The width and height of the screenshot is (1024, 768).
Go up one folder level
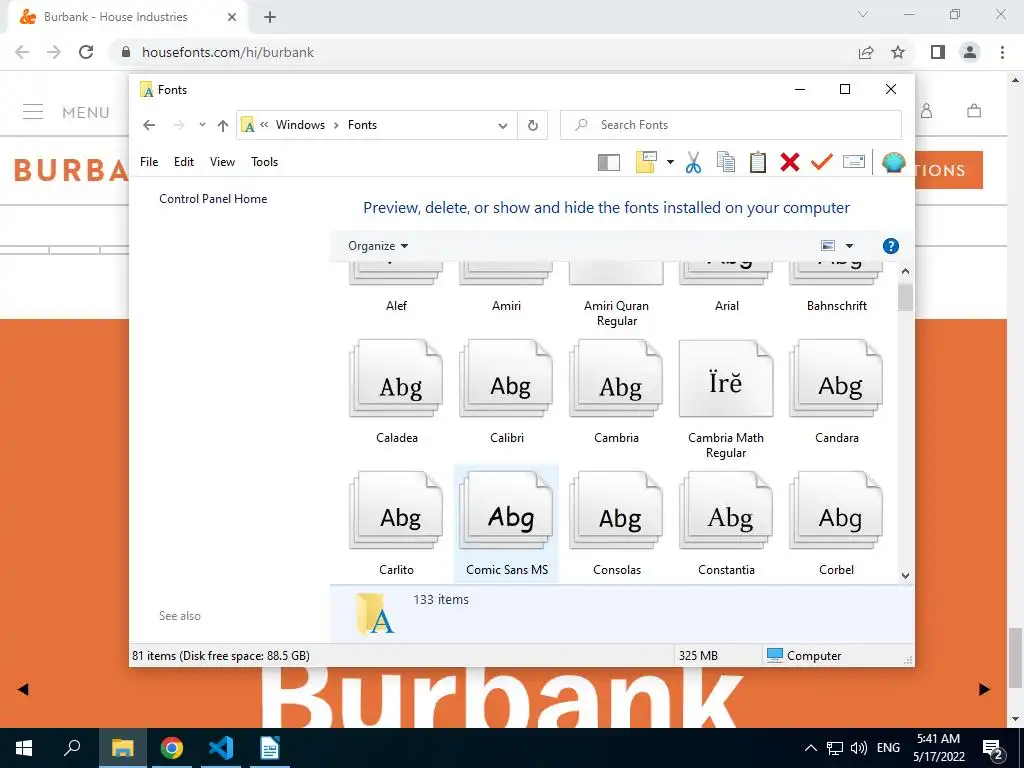tap(223, 125)
